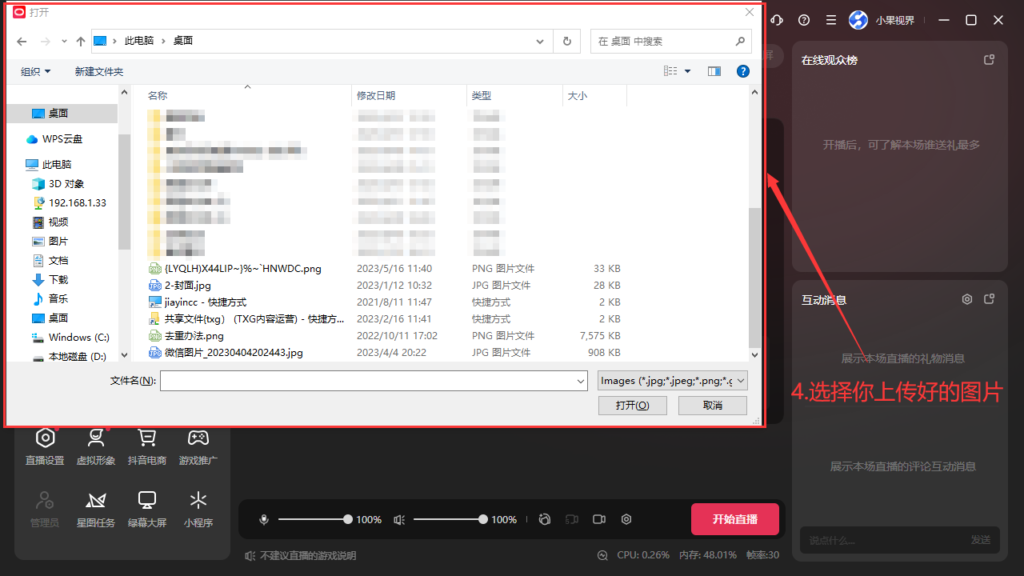The width and height of the screenshot is (1024, 576).
Task: Open 小程序 mini program icon
Action: point(198,507)
